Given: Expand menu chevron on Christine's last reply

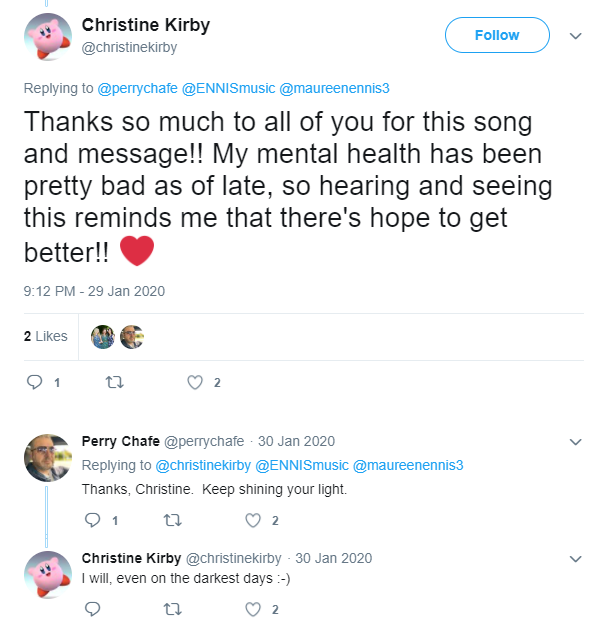Looking at the screenshot, I should pyautogui.click(x=575, y=559).
